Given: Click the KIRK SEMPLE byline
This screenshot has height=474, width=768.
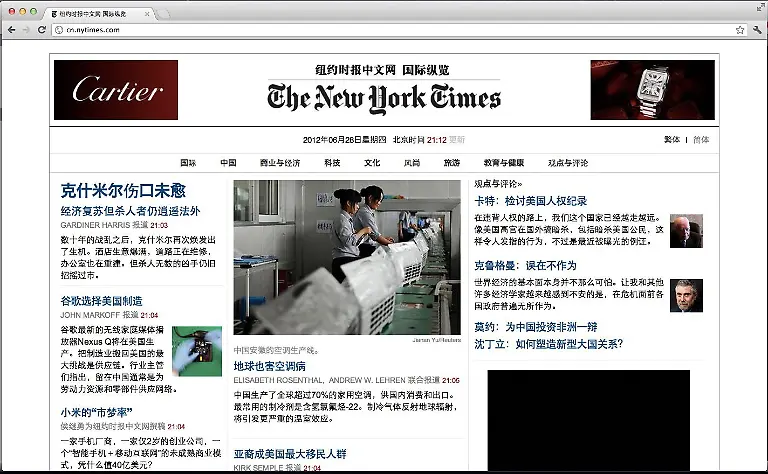Looking at the screenshot, I should [258, 468].
